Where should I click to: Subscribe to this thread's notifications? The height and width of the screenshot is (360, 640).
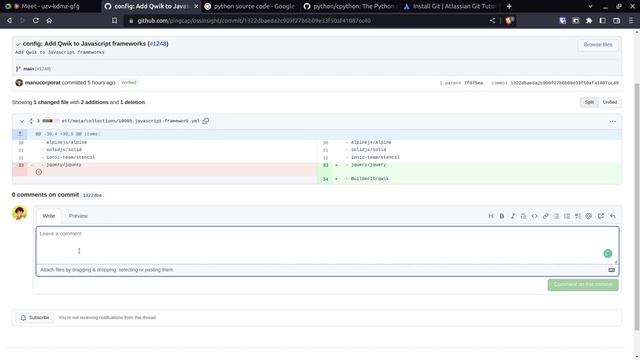[x=35, y=318]
